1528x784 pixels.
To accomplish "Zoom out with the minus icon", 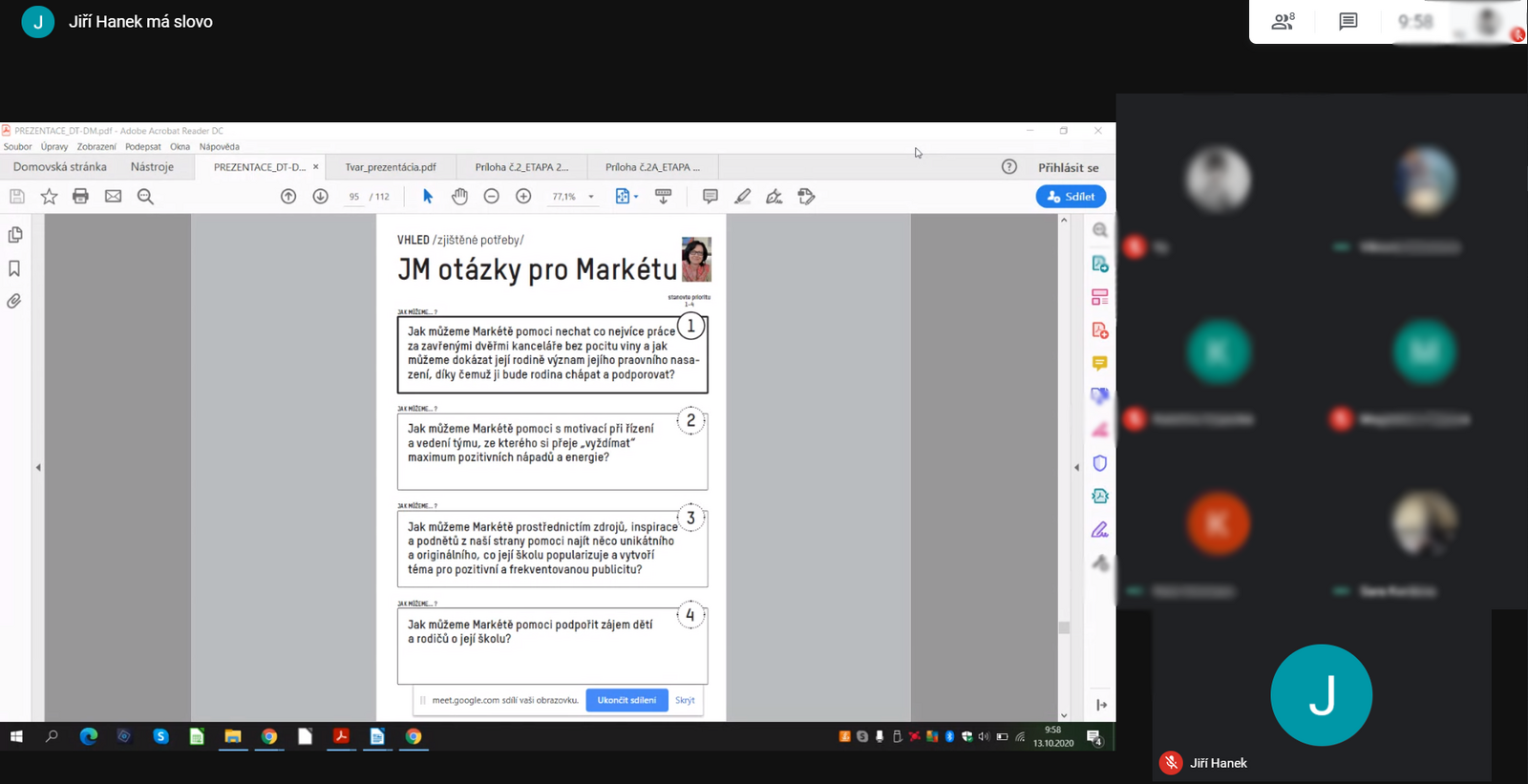I will [x=492, y=197].
